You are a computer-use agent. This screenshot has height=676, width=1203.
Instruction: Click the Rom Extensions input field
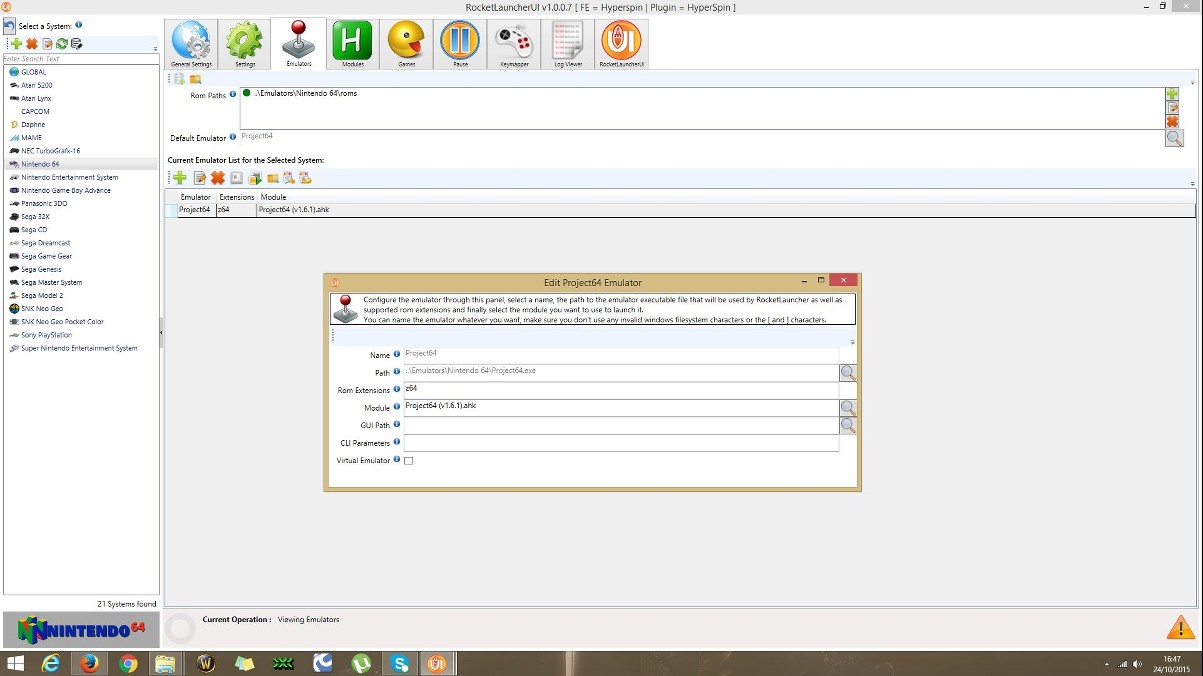621,390
